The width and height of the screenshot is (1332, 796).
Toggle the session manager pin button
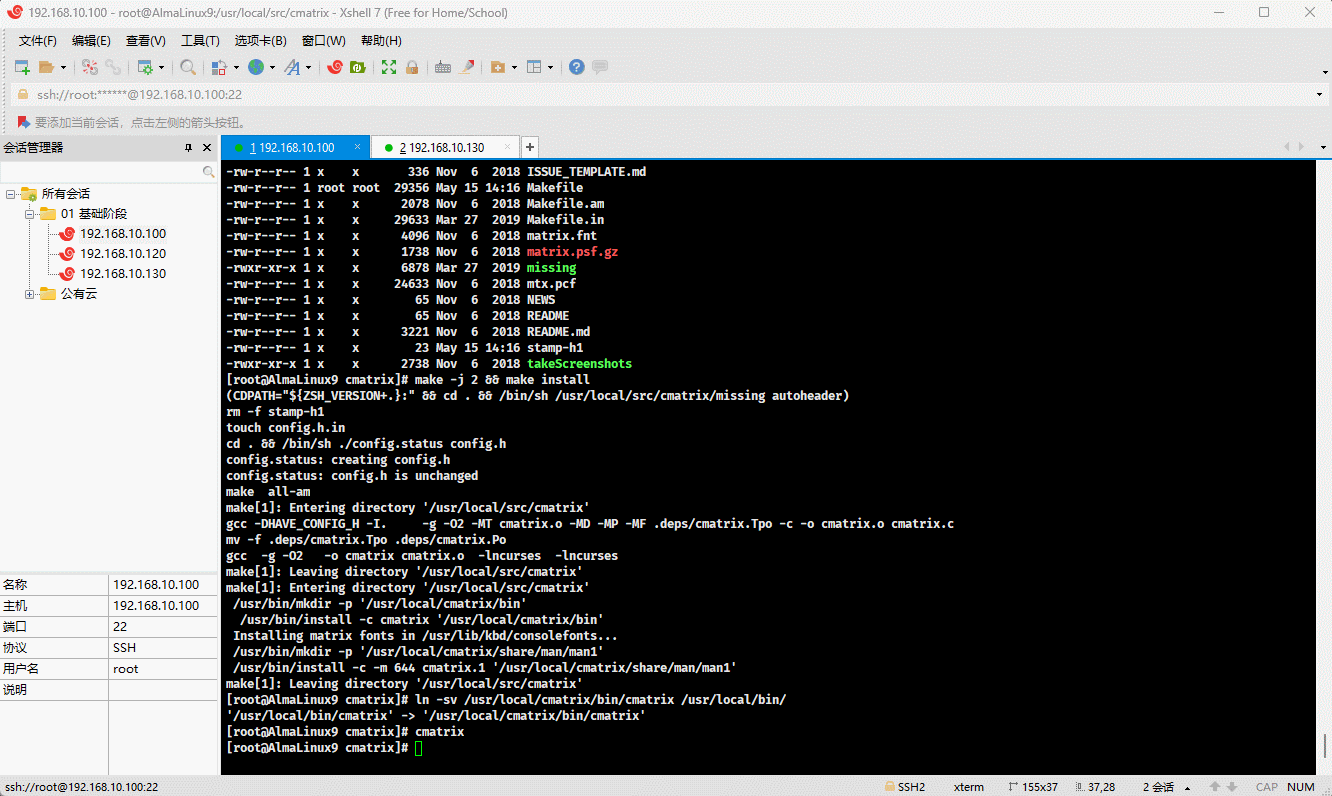(x=188, y=148)
